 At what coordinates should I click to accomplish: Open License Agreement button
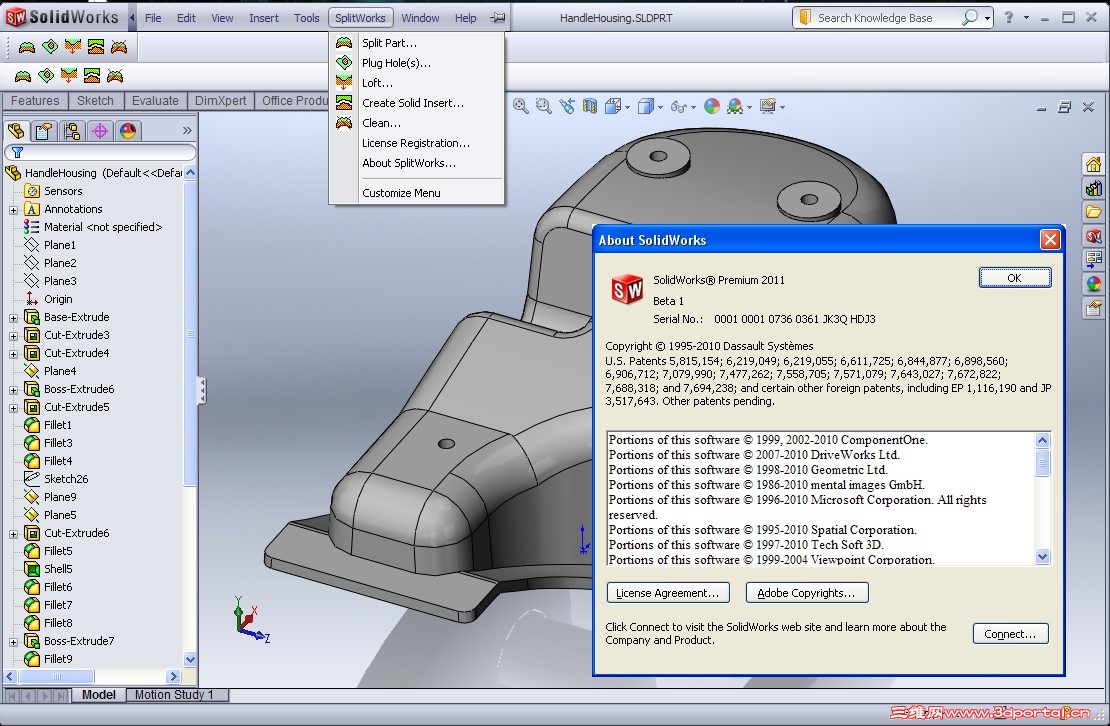(x=667, y=593)
